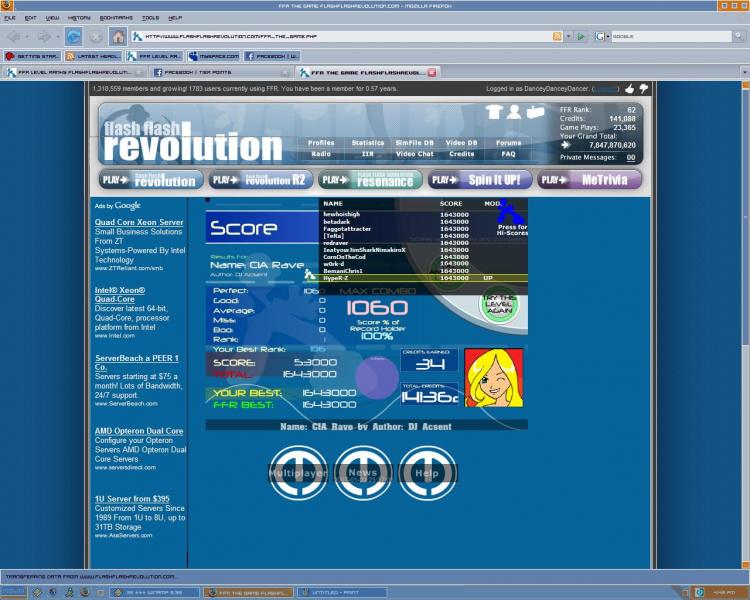Click Play Flash Flash Revolution button
This screenshot has height=600, width=750.
pos(151,180)
